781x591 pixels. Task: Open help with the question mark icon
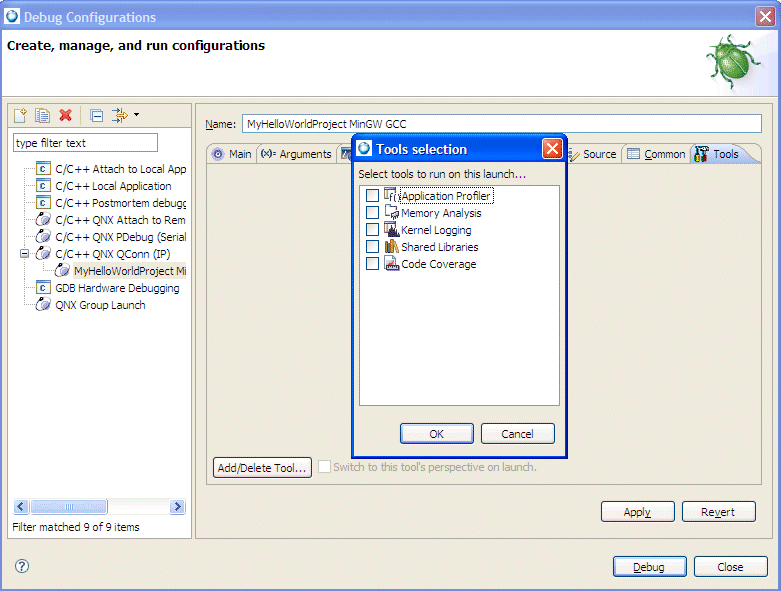pyautogui.click(x=22, y=566)
